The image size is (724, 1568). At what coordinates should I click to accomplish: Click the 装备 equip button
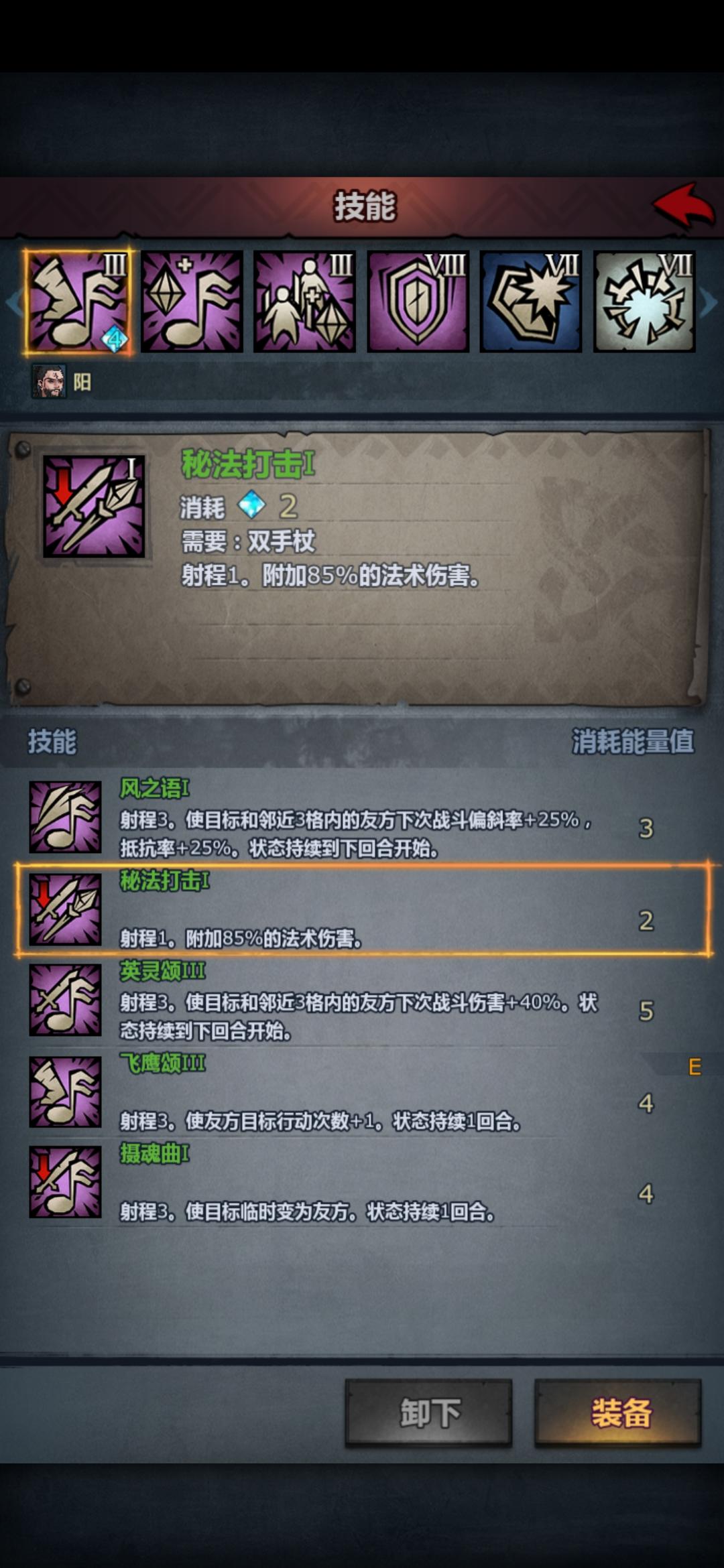tap(618, 1413)
